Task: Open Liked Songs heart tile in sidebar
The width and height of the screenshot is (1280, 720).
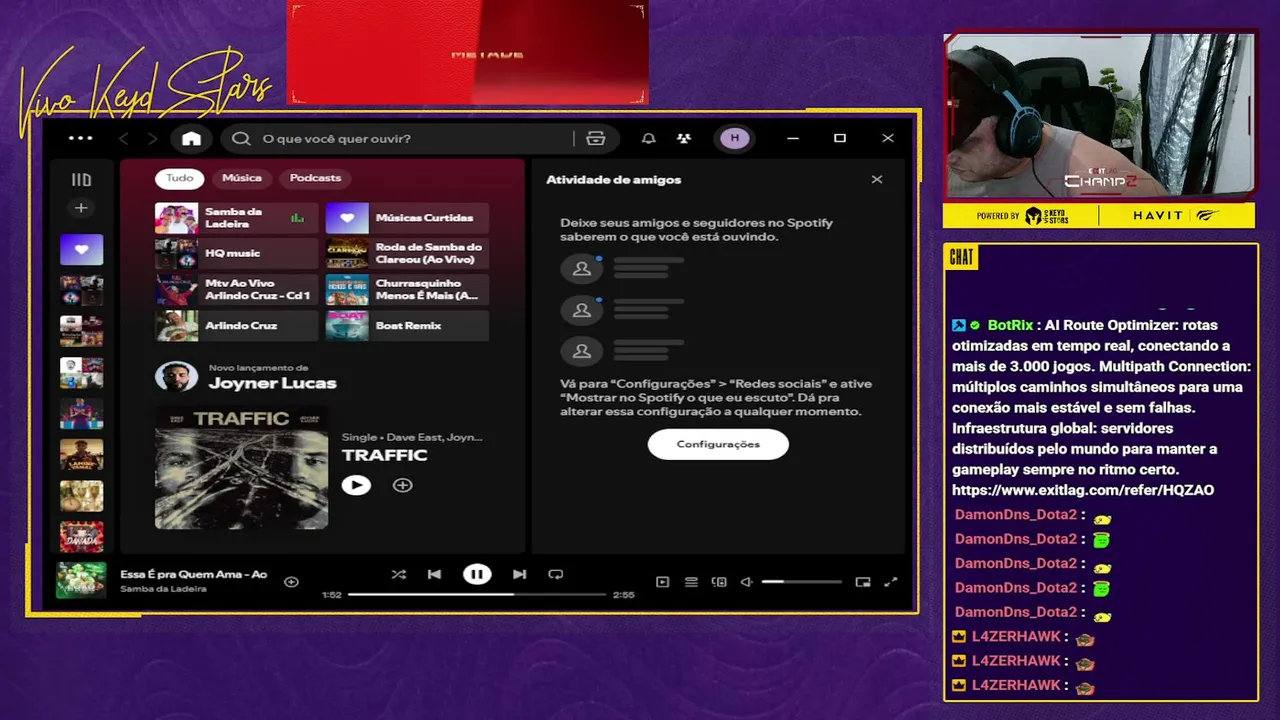Action: click(81, 249)
